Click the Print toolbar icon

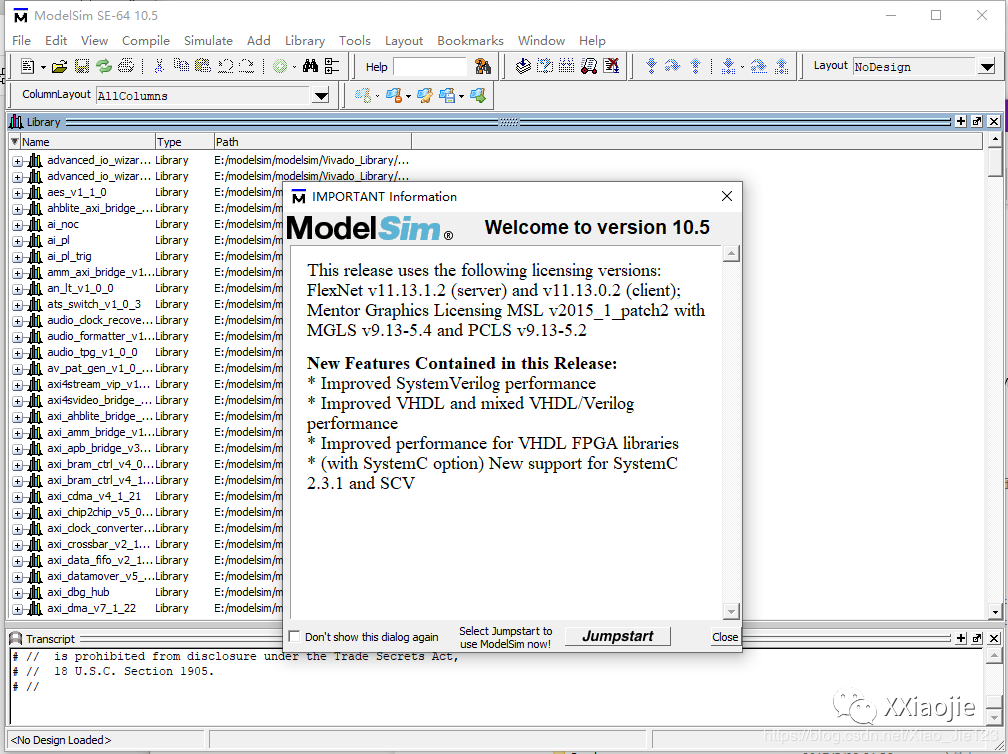click(126, 66)
